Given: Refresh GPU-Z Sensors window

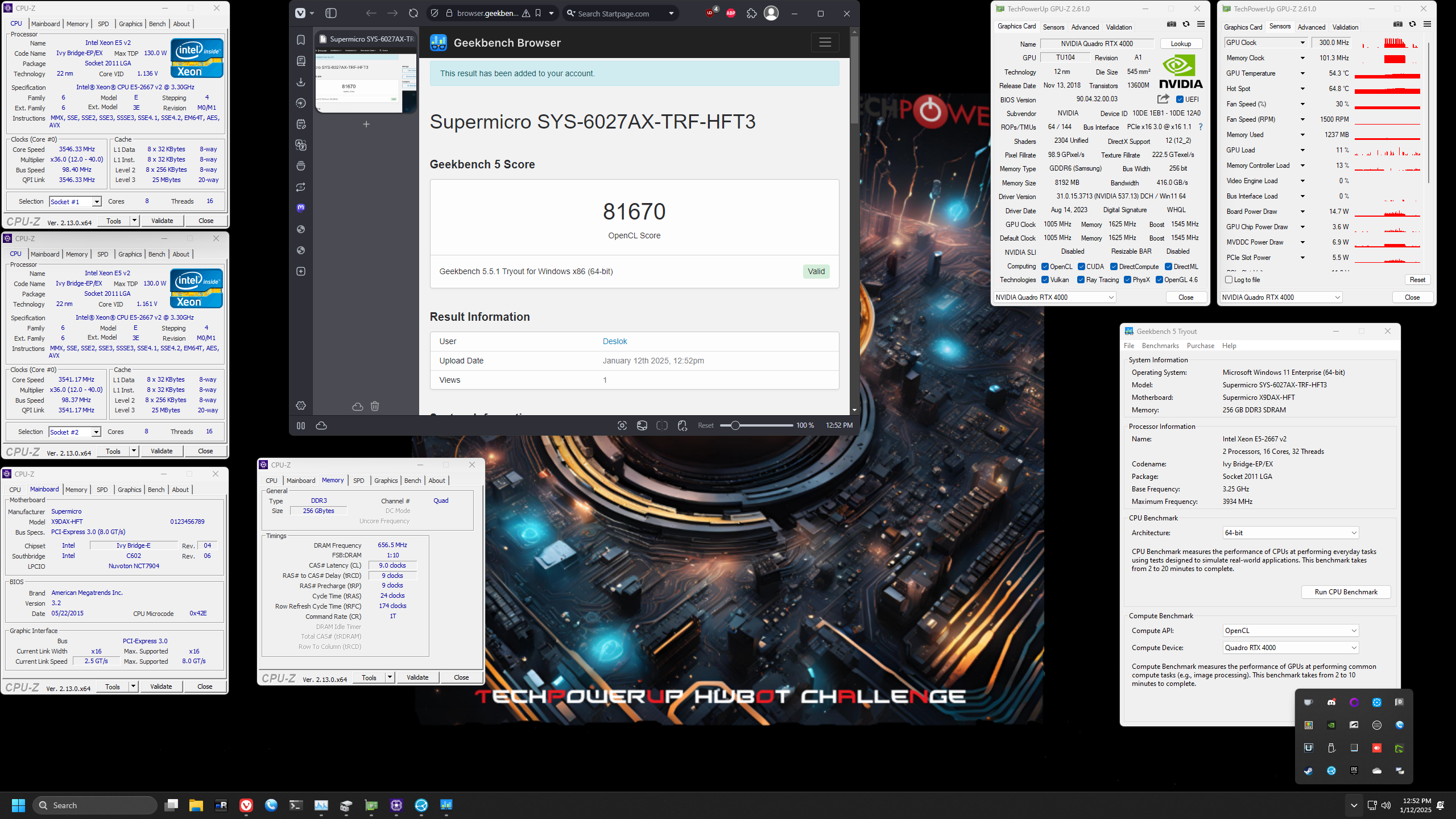Looking at the screenshot, I should (1412, 24).
